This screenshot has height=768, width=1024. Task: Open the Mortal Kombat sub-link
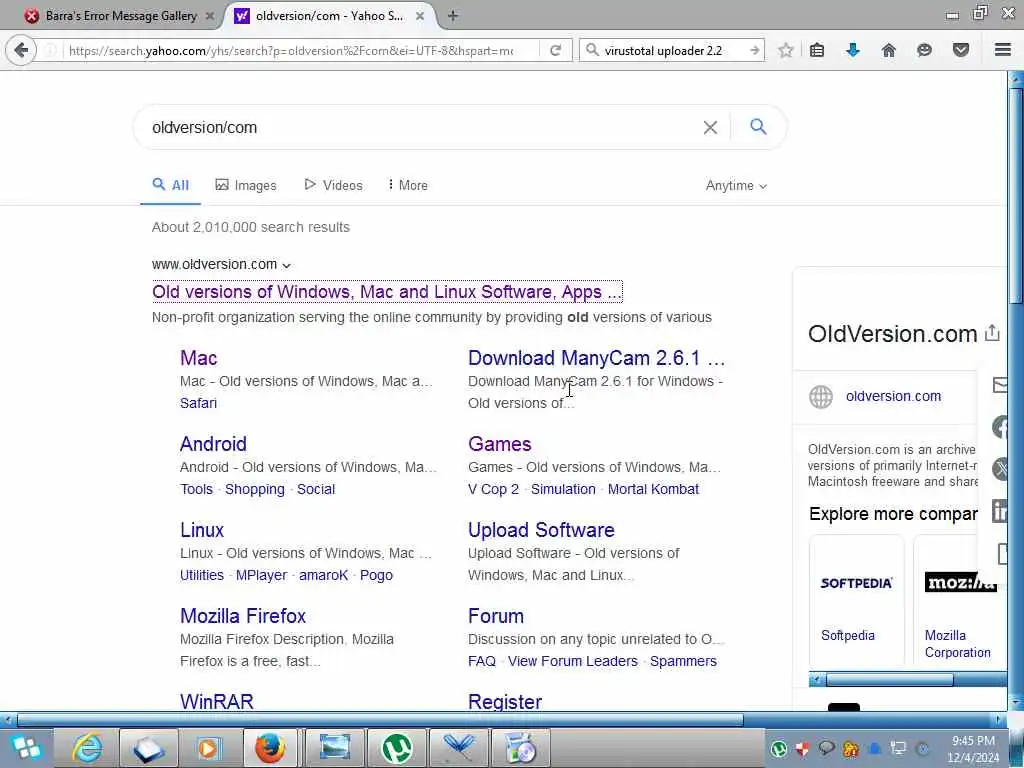click(x=653, y=489)
